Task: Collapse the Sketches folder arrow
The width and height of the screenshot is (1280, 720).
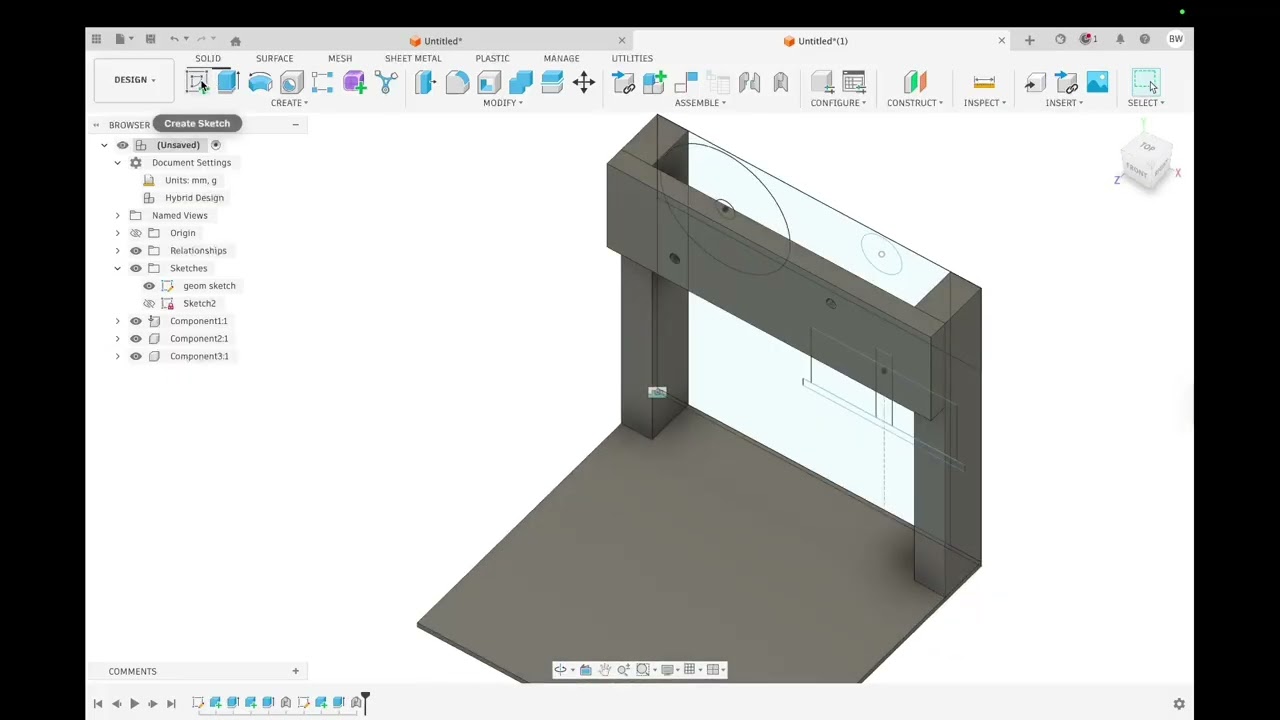Action: point(117,268)
